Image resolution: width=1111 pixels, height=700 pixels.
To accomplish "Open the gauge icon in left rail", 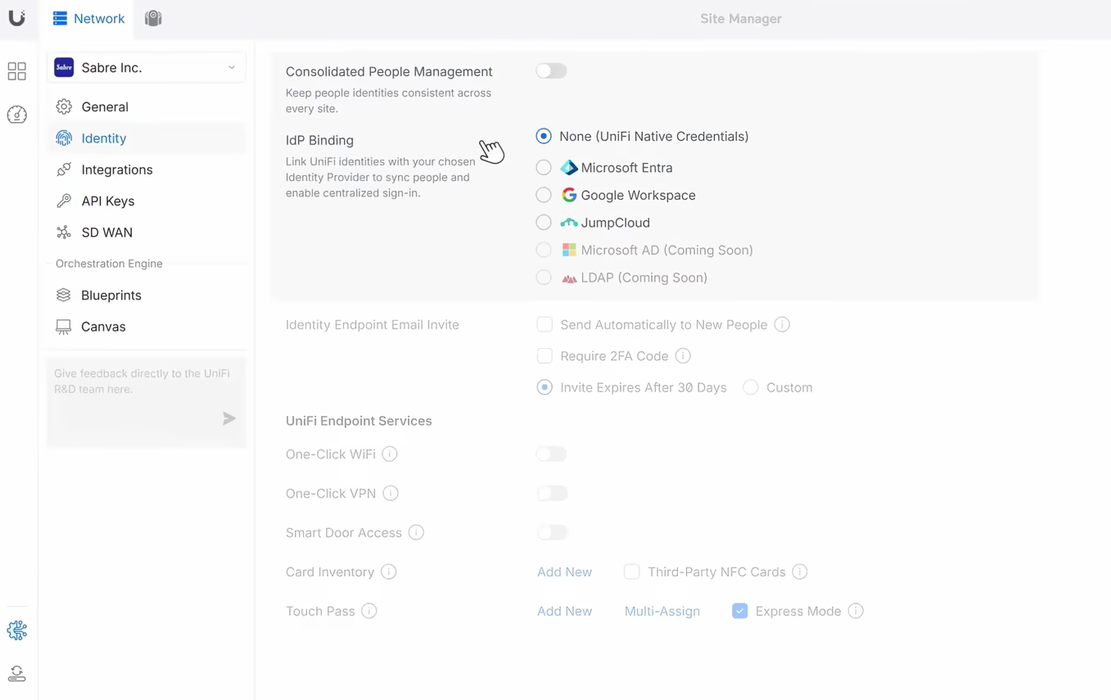I will pyautogui.click(x=17, y=115).
